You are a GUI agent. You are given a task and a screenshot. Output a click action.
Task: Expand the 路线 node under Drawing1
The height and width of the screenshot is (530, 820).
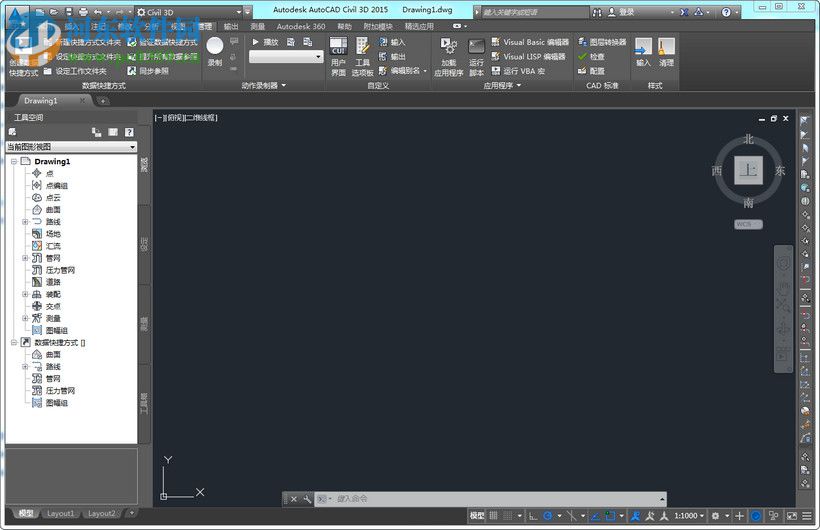coord(25,222)
